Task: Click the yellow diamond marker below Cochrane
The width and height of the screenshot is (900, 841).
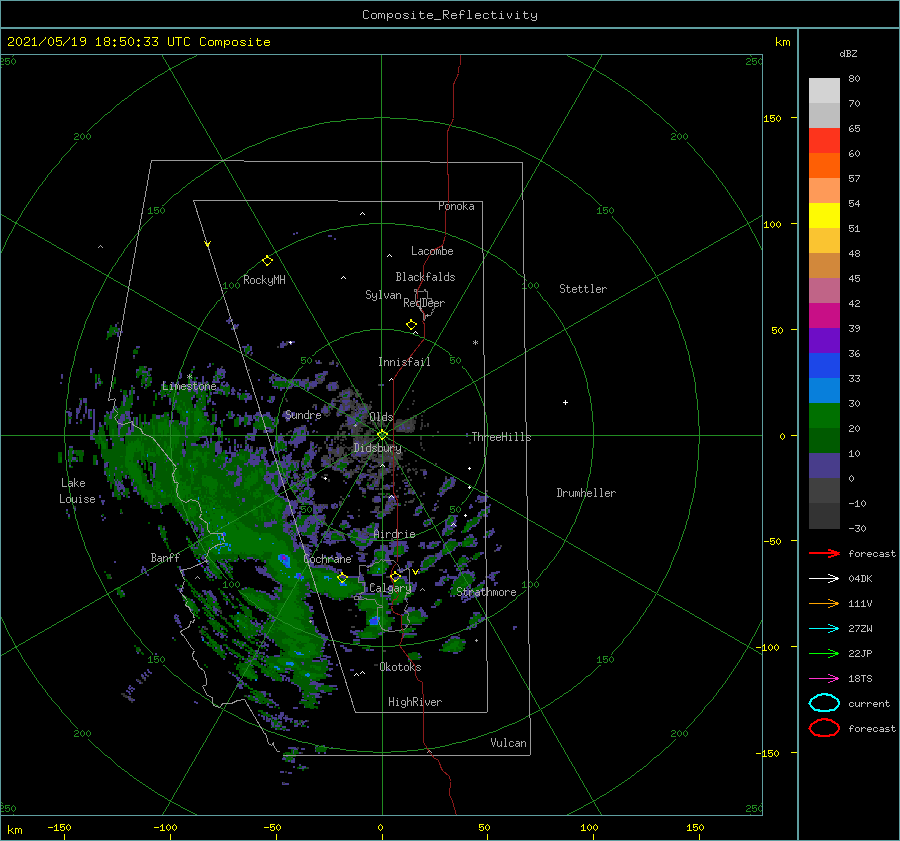Action: click(342, 578)
